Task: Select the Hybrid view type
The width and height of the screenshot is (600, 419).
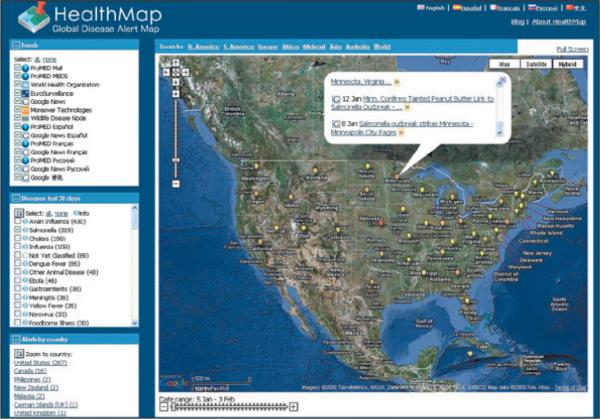Action: point(567,64)
